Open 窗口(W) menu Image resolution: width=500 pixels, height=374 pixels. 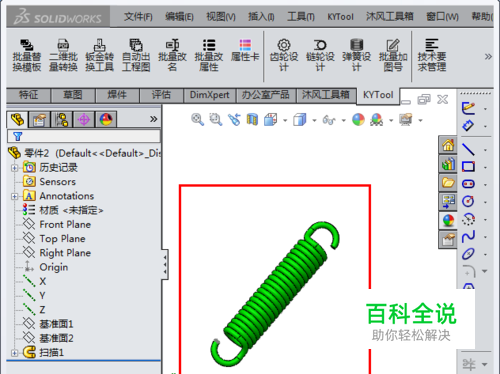pos(442,16)
